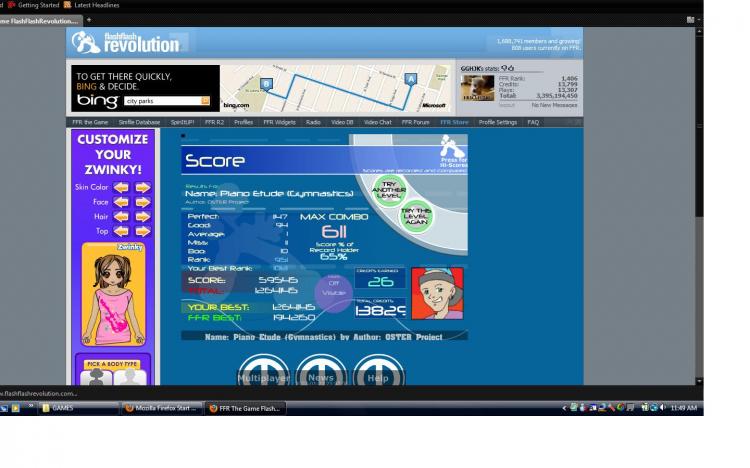Click Face right arrow
Image resolution: width=750 pixels, height=468 pixels.
(143, 202)
